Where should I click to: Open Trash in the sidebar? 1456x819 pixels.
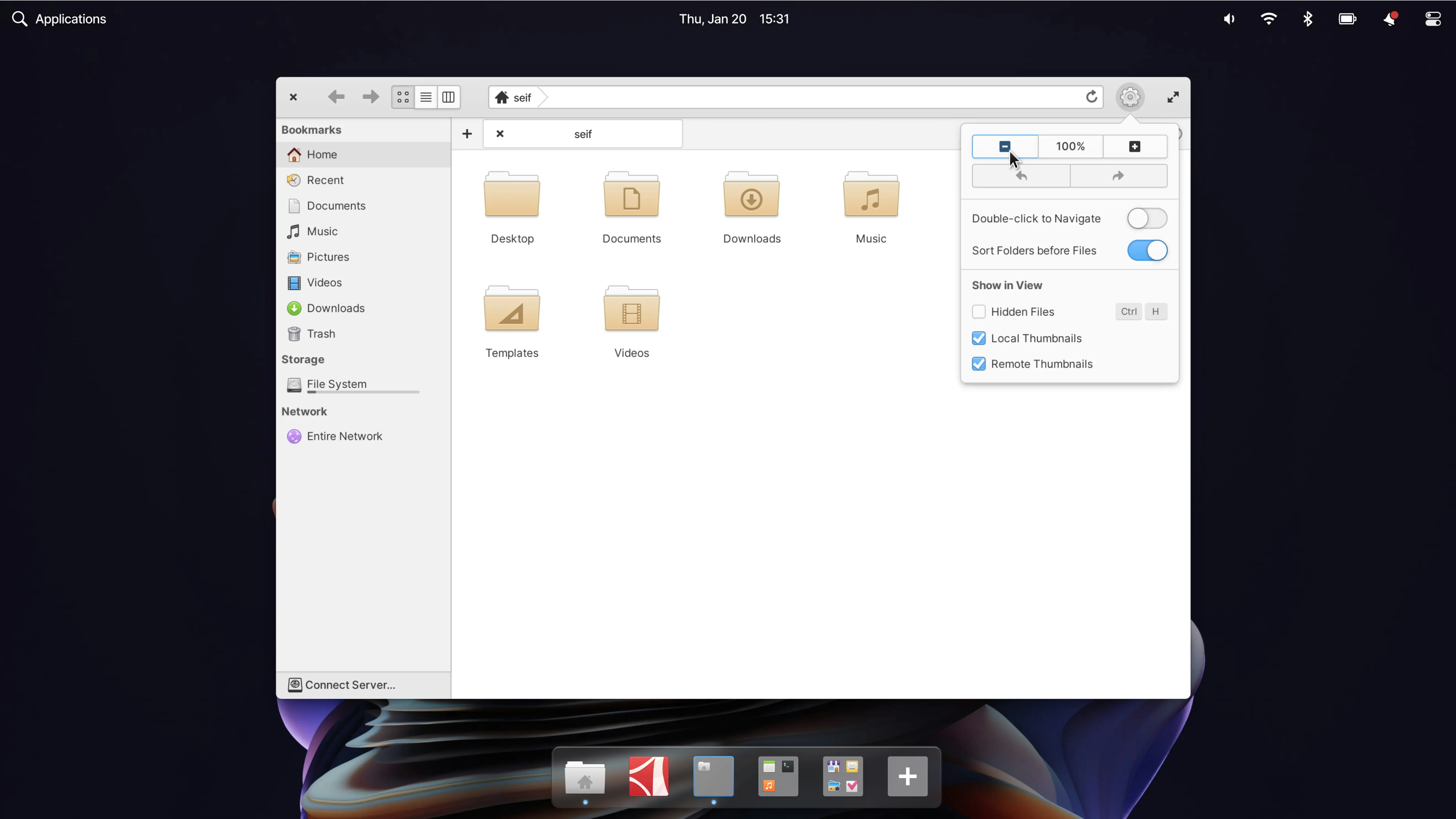(x=320, y=334)
